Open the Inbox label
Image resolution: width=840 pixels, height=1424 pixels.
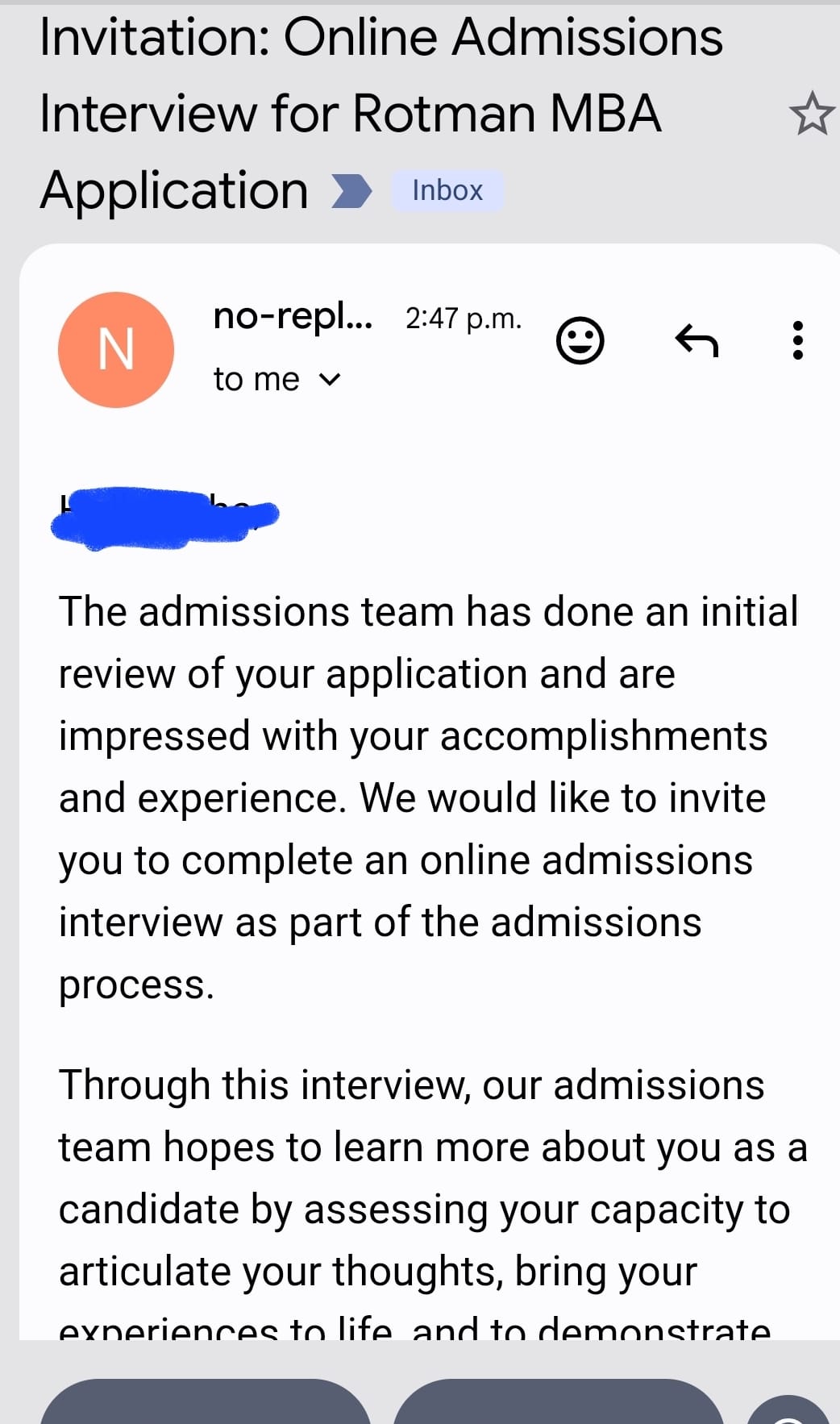click(447, 191)
